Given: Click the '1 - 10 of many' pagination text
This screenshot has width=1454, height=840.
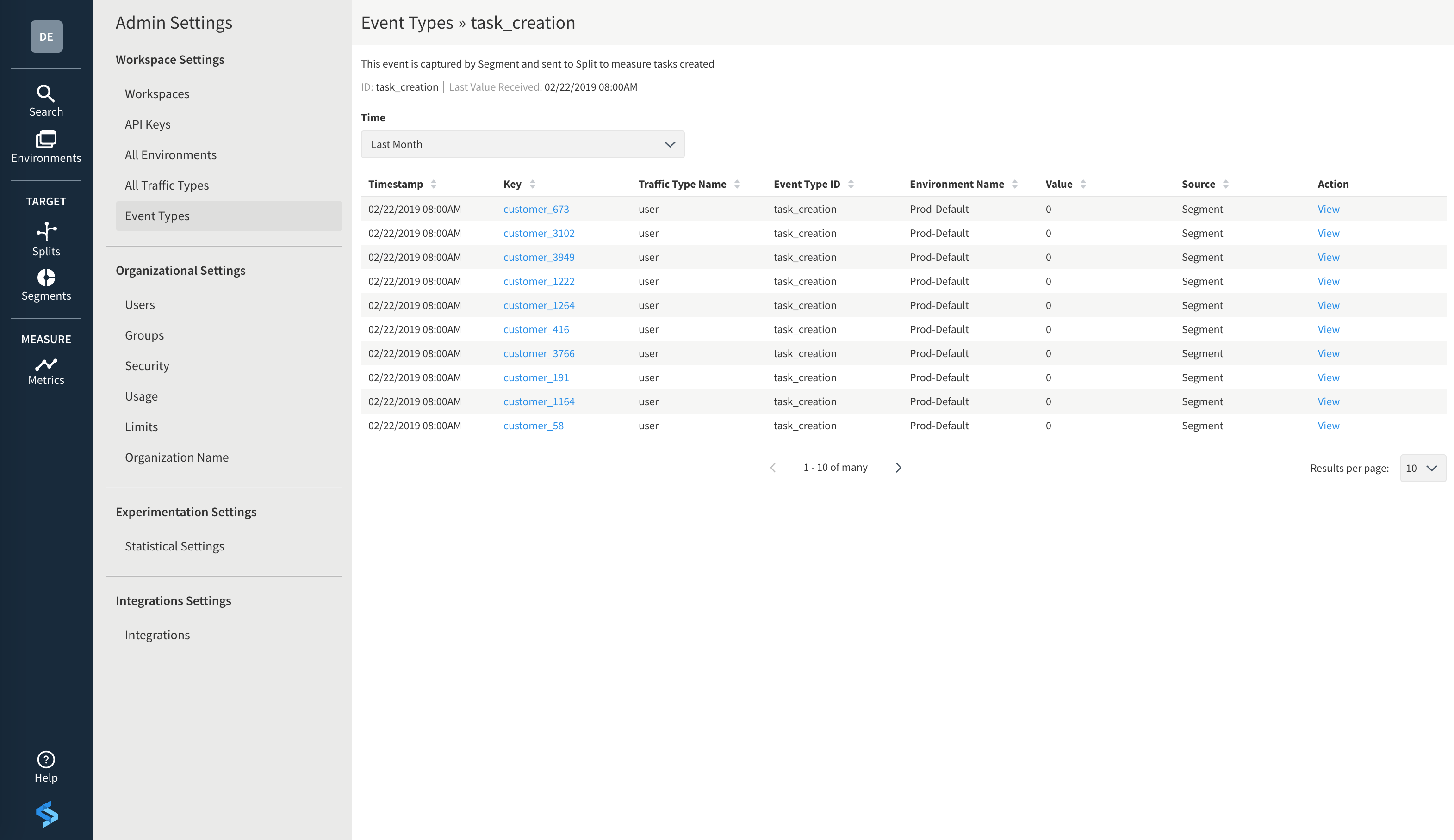Looking at the screenshot, I should 835,467.
